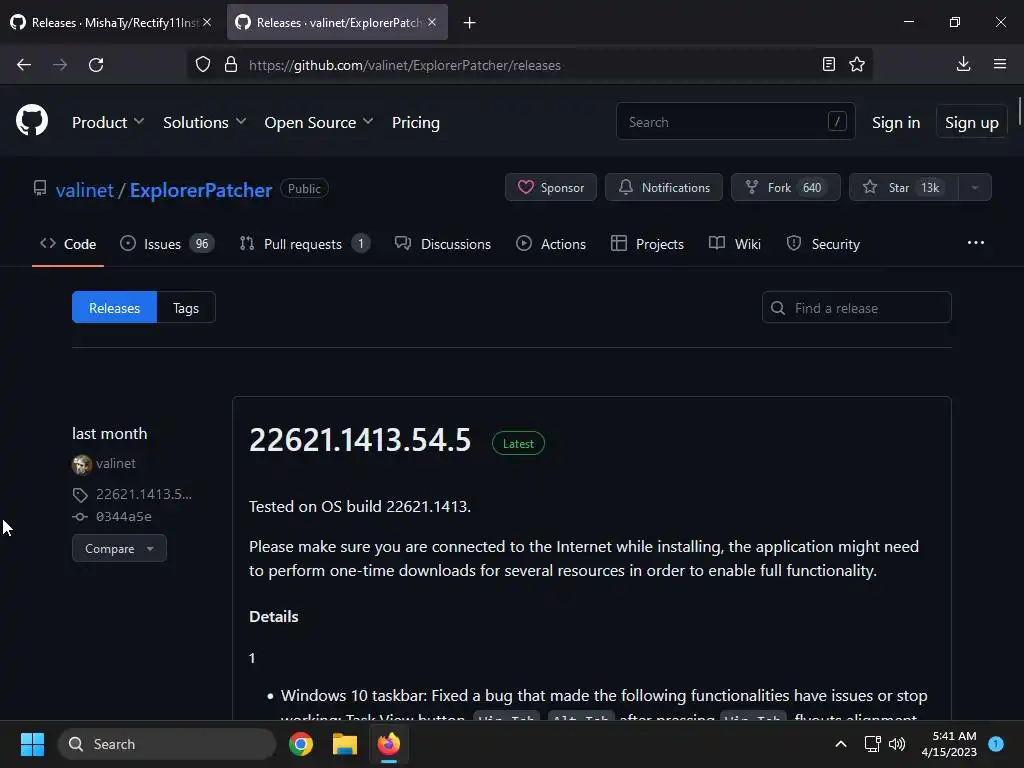Show hidden system tray icons chevron
This screenshot has width=1024, height=768.
(841, 744)
